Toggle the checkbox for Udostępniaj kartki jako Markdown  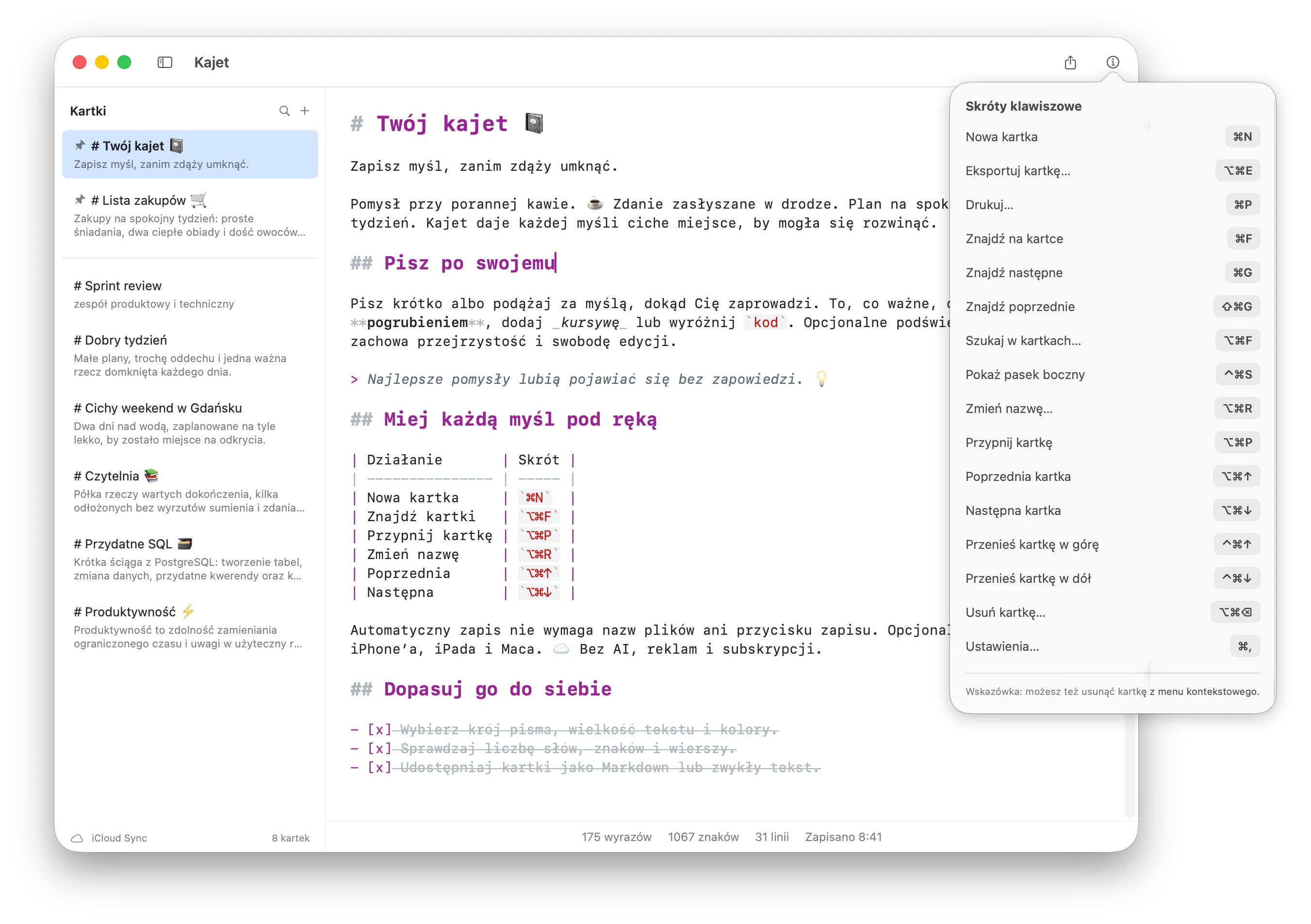coord(379,767)
